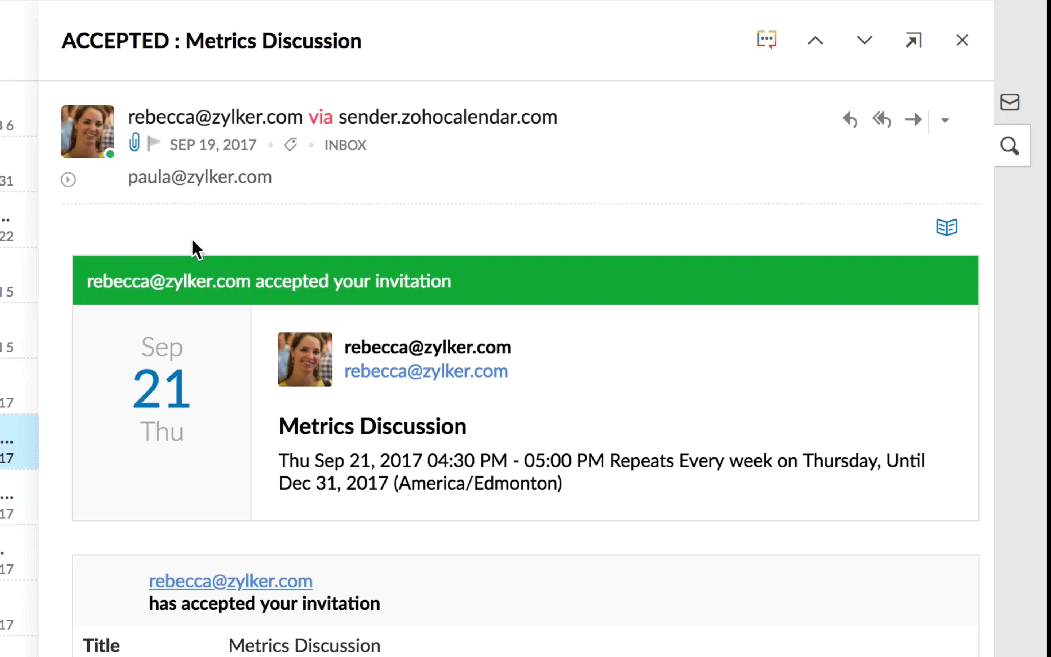This screenshot has height=657, width=1051.
Task: Open reader view via the book icon
Action: tap(947, 227)
